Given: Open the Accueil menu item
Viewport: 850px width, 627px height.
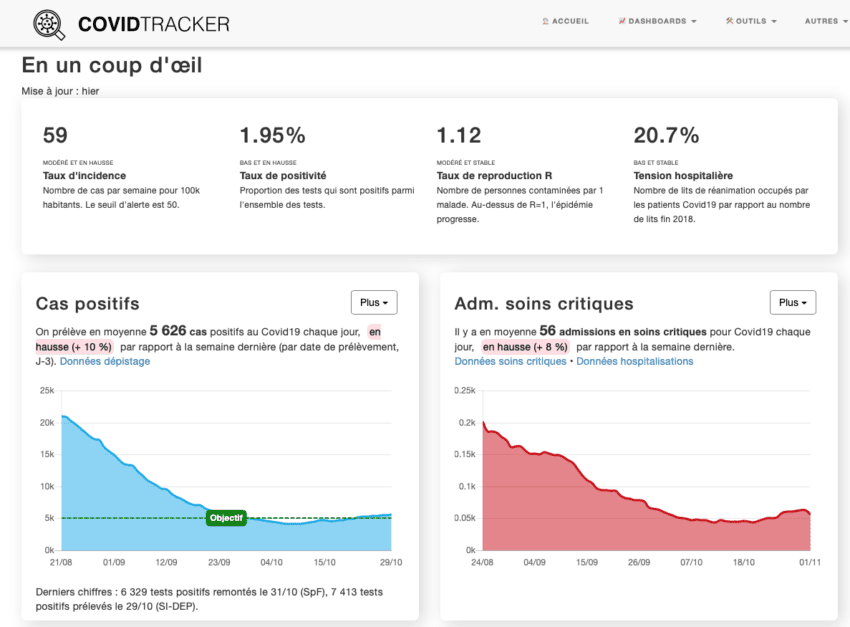Looking at the screenshot, I should [x=565, y=21].
